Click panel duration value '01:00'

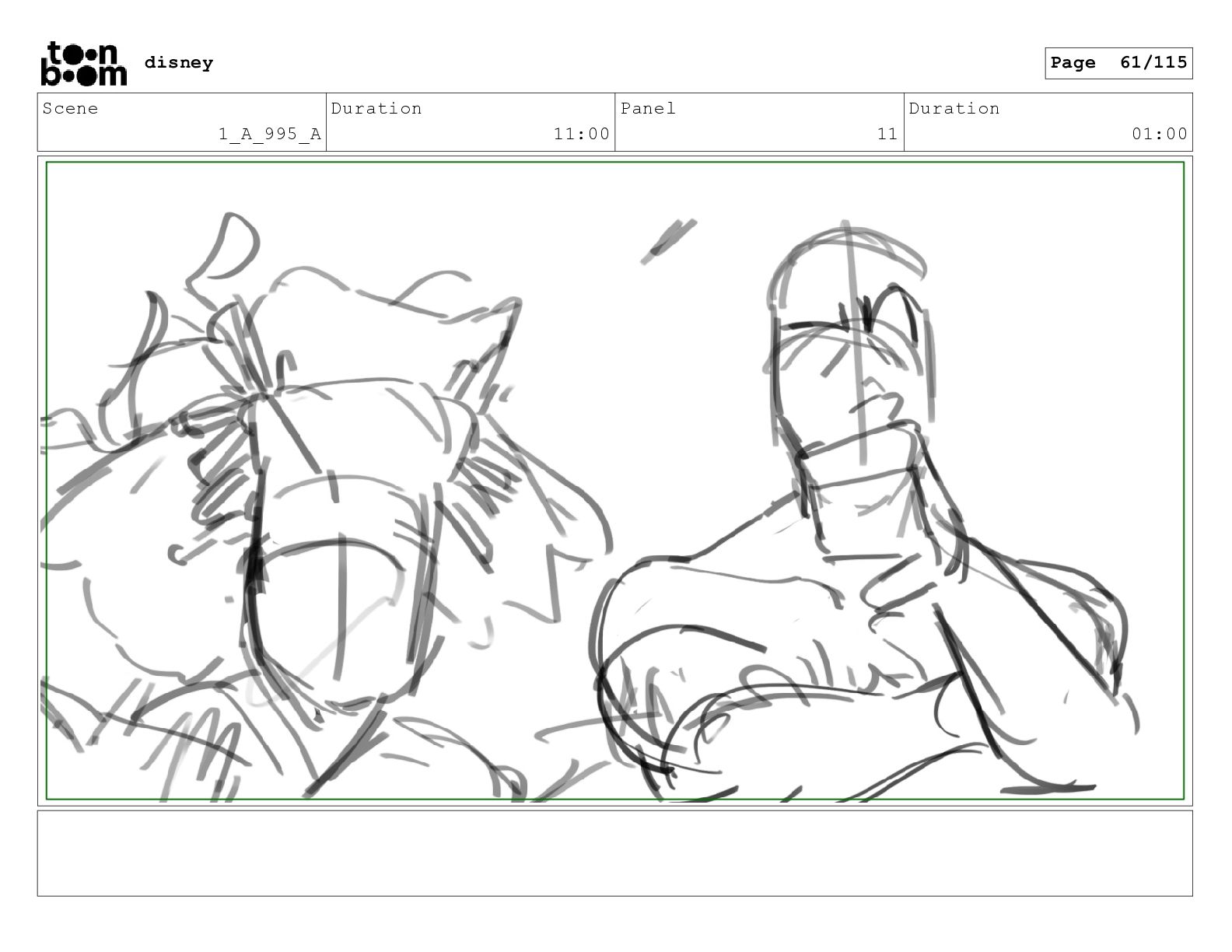1160,134
